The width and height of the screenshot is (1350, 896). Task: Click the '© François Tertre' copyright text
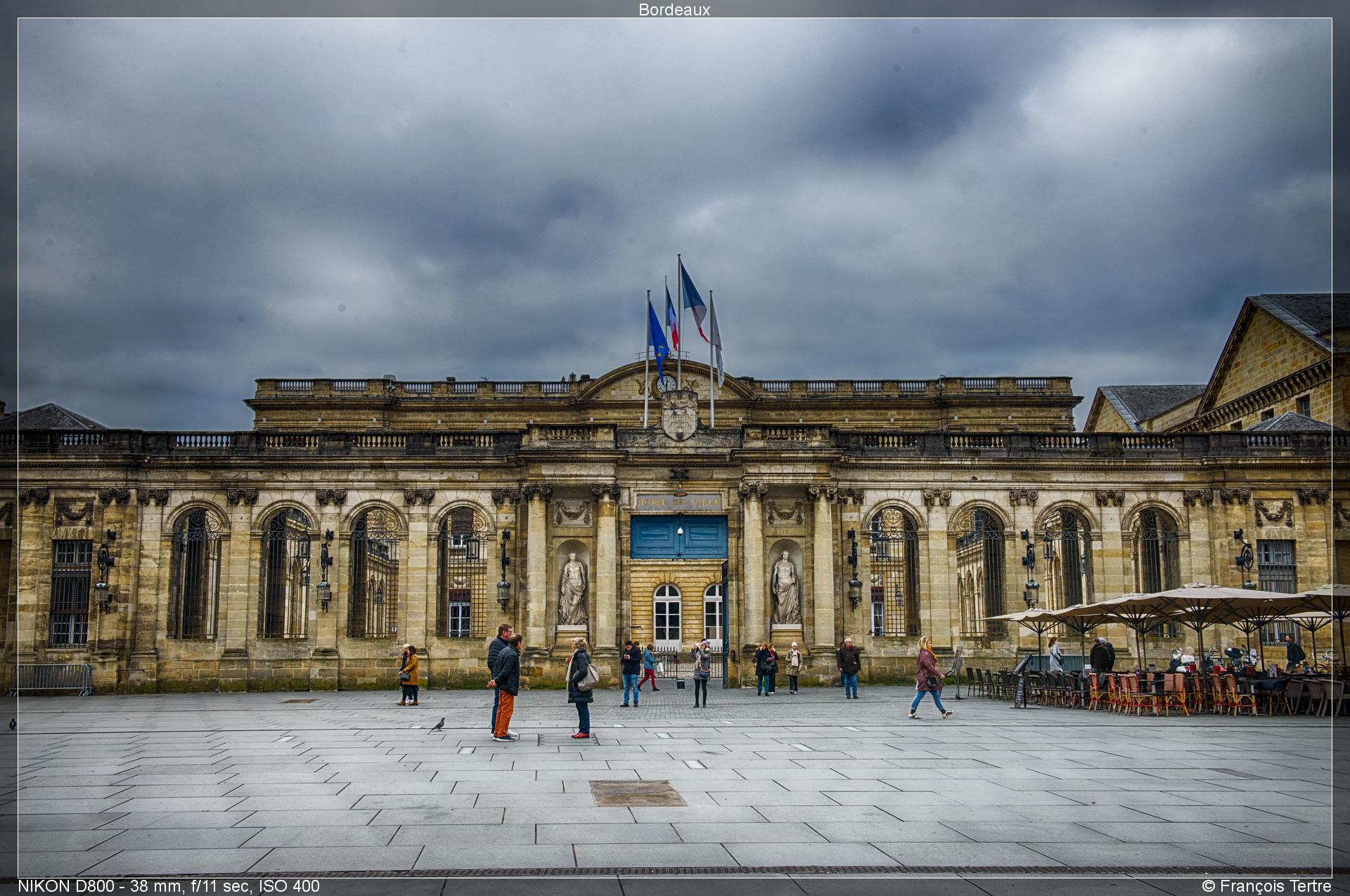coord(1266,886)
